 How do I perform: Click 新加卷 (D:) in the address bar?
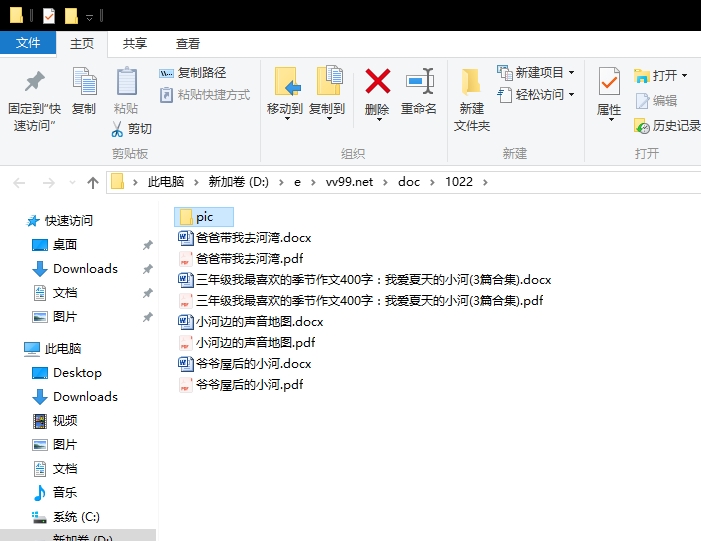[x=239, y=182]
